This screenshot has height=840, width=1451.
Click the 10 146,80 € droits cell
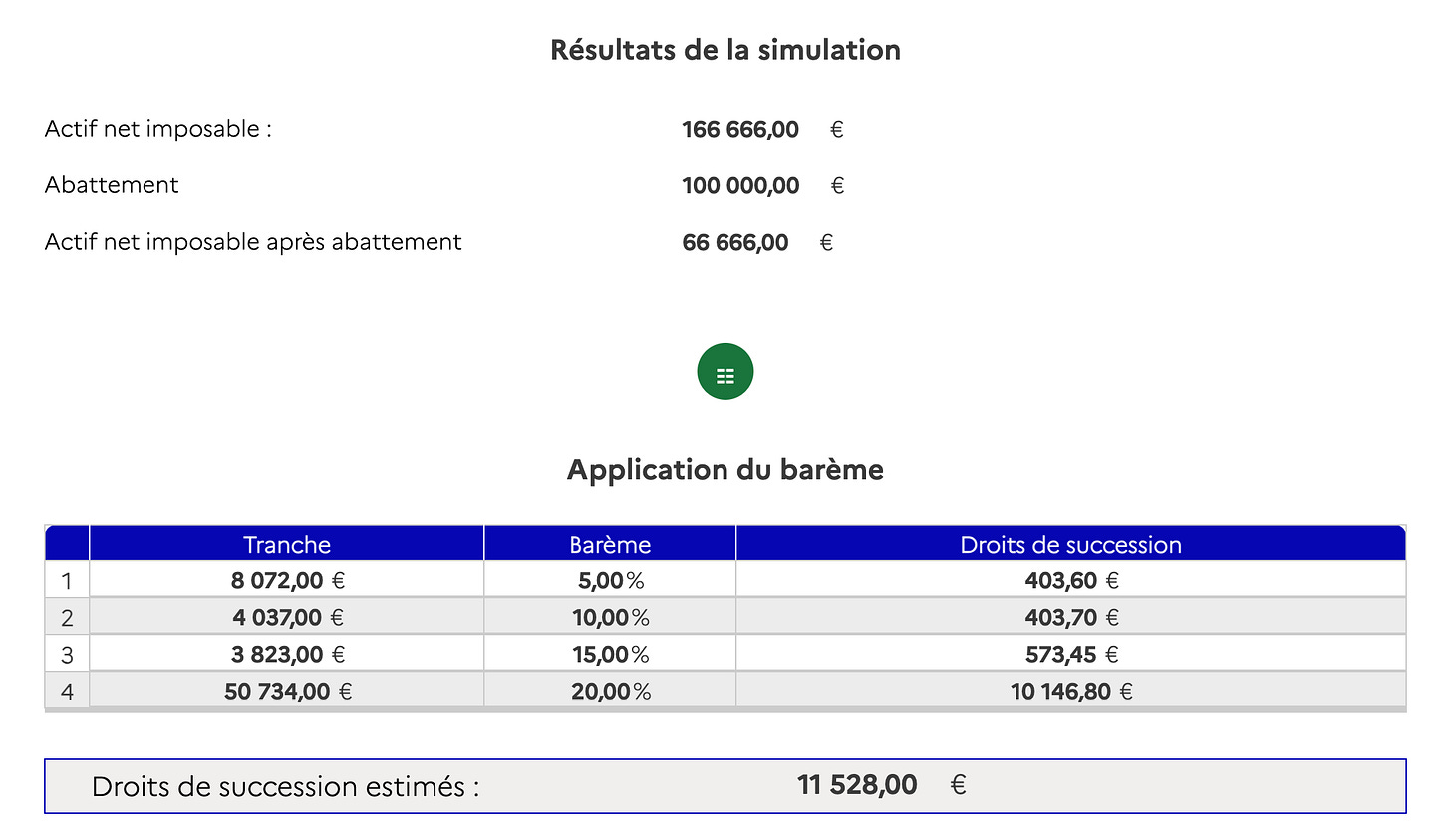[1071, 691]
